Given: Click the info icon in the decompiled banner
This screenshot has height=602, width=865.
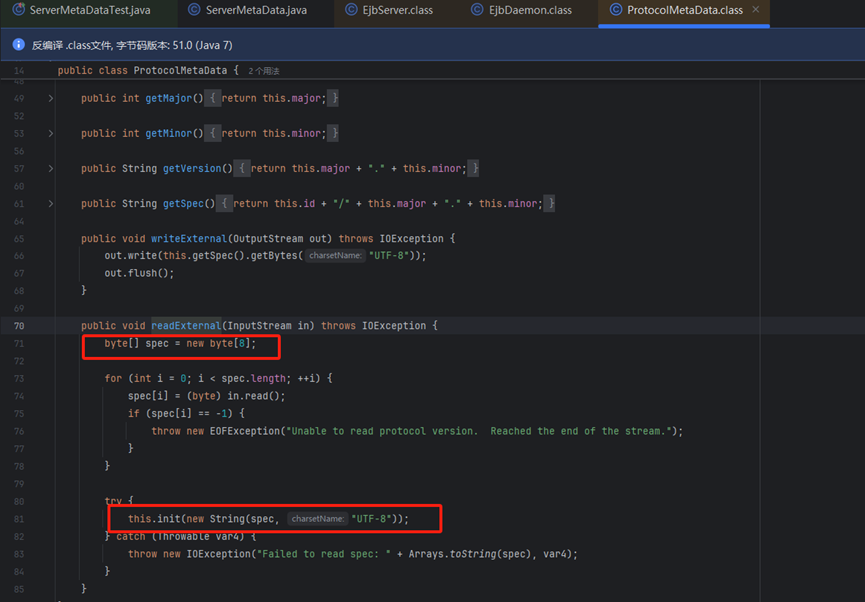Looking at the screenshot, I should [x=19, y=45].
